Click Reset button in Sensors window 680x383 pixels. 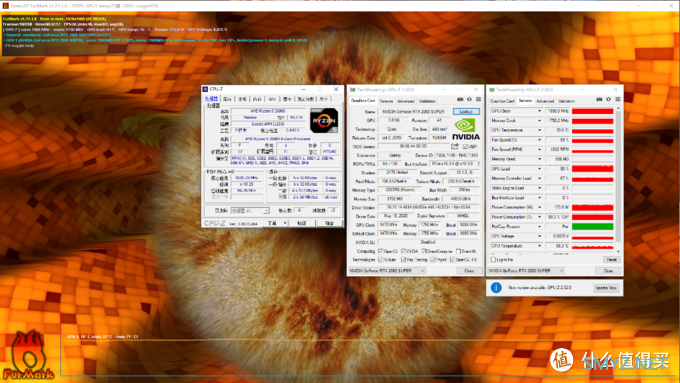tap(611, 259)
